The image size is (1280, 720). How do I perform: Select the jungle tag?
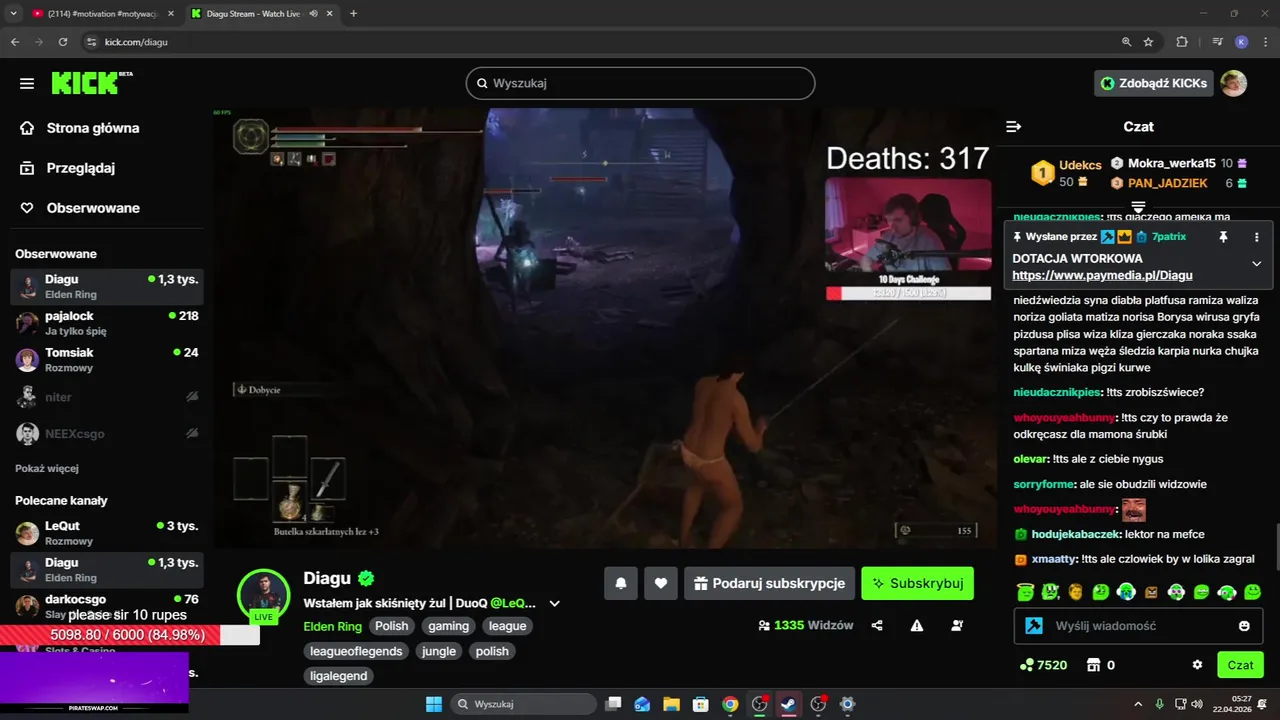(438, 651)
